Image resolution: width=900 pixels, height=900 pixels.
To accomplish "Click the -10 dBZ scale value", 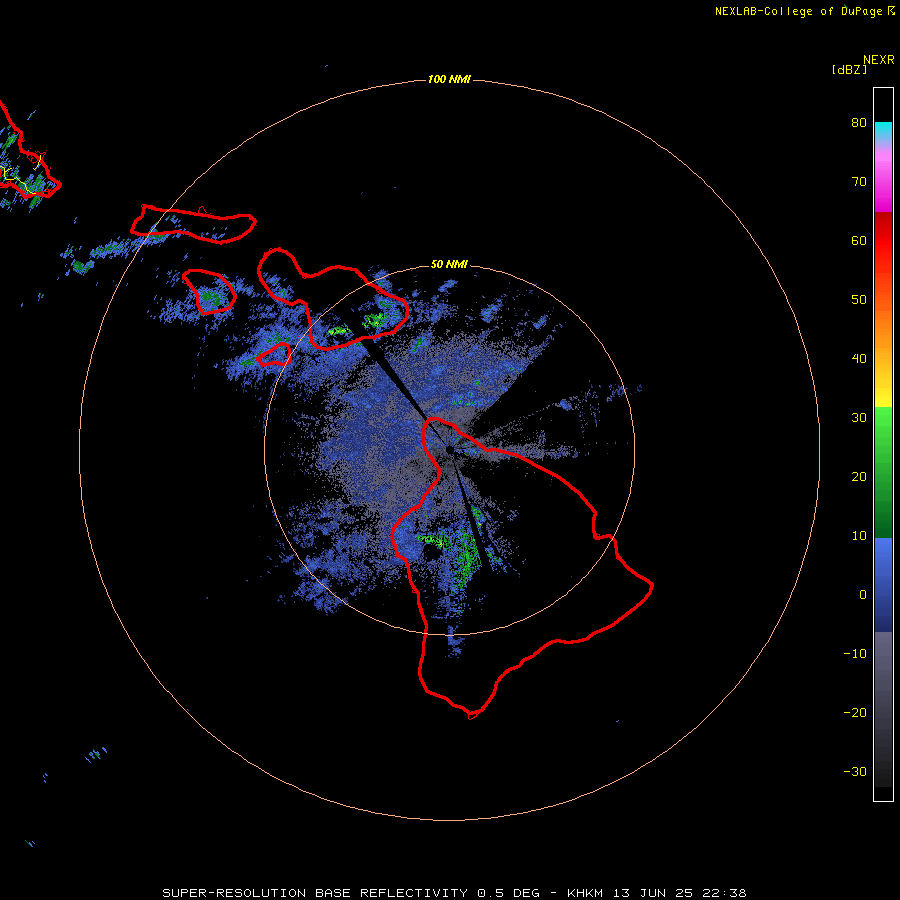I will point(855,654).
